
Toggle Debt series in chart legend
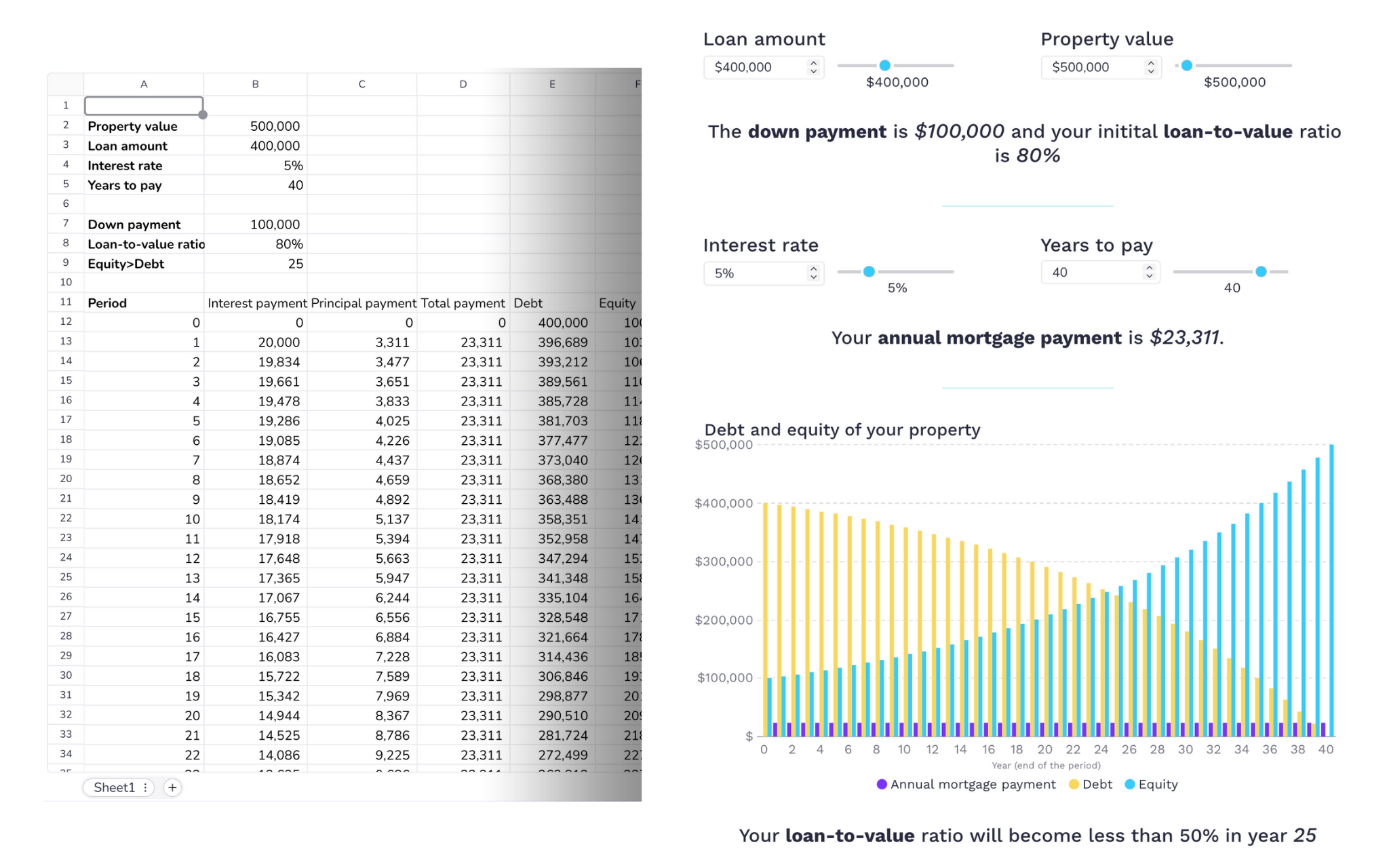1091,785
